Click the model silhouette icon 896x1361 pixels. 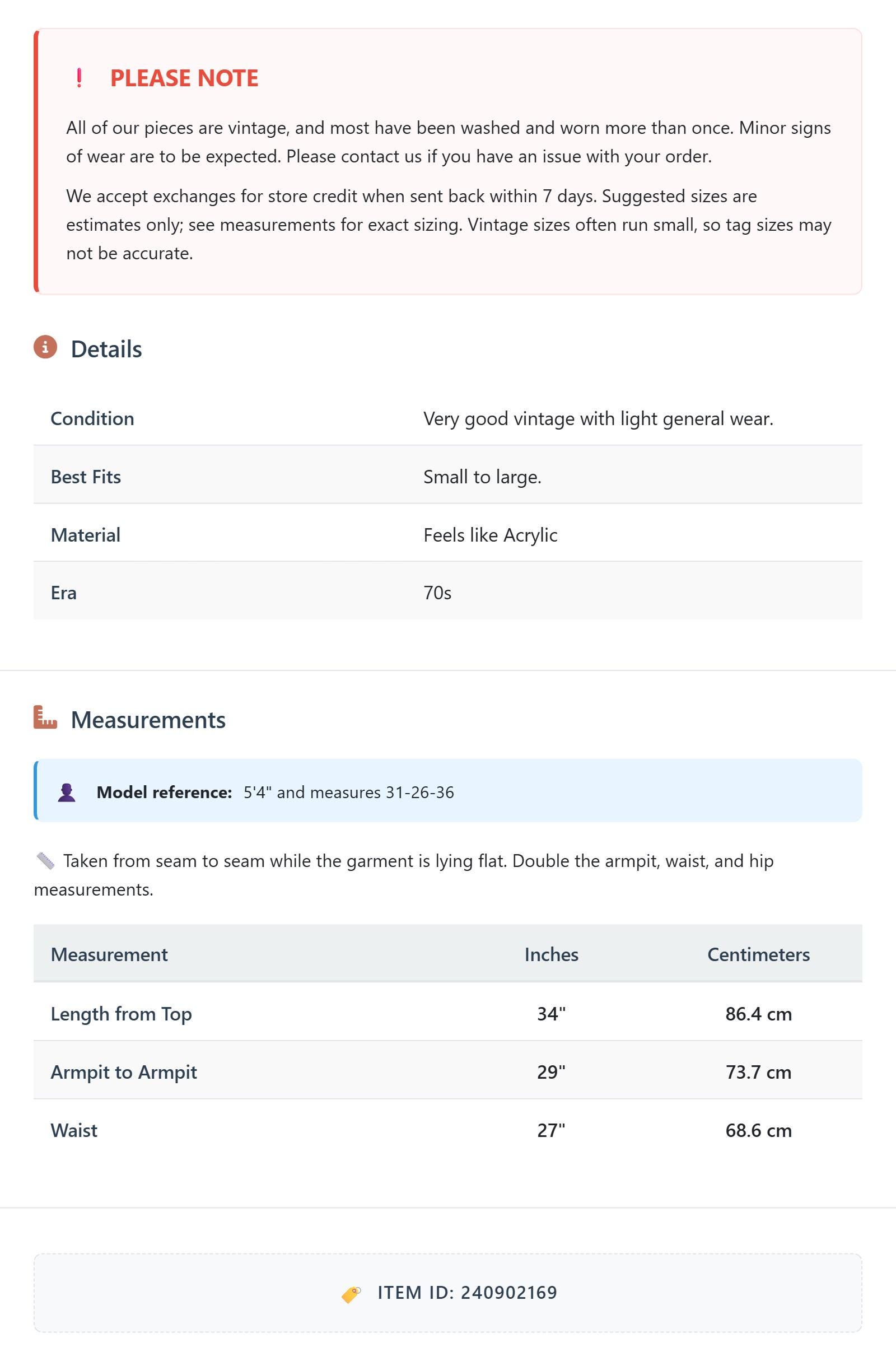(67, 793)
